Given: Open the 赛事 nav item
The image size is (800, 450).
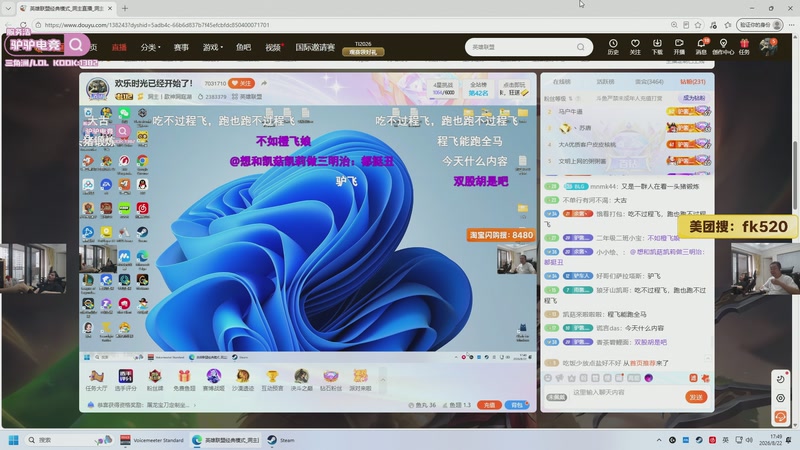Looking at the screenshot, I should (x=181, y=47).
